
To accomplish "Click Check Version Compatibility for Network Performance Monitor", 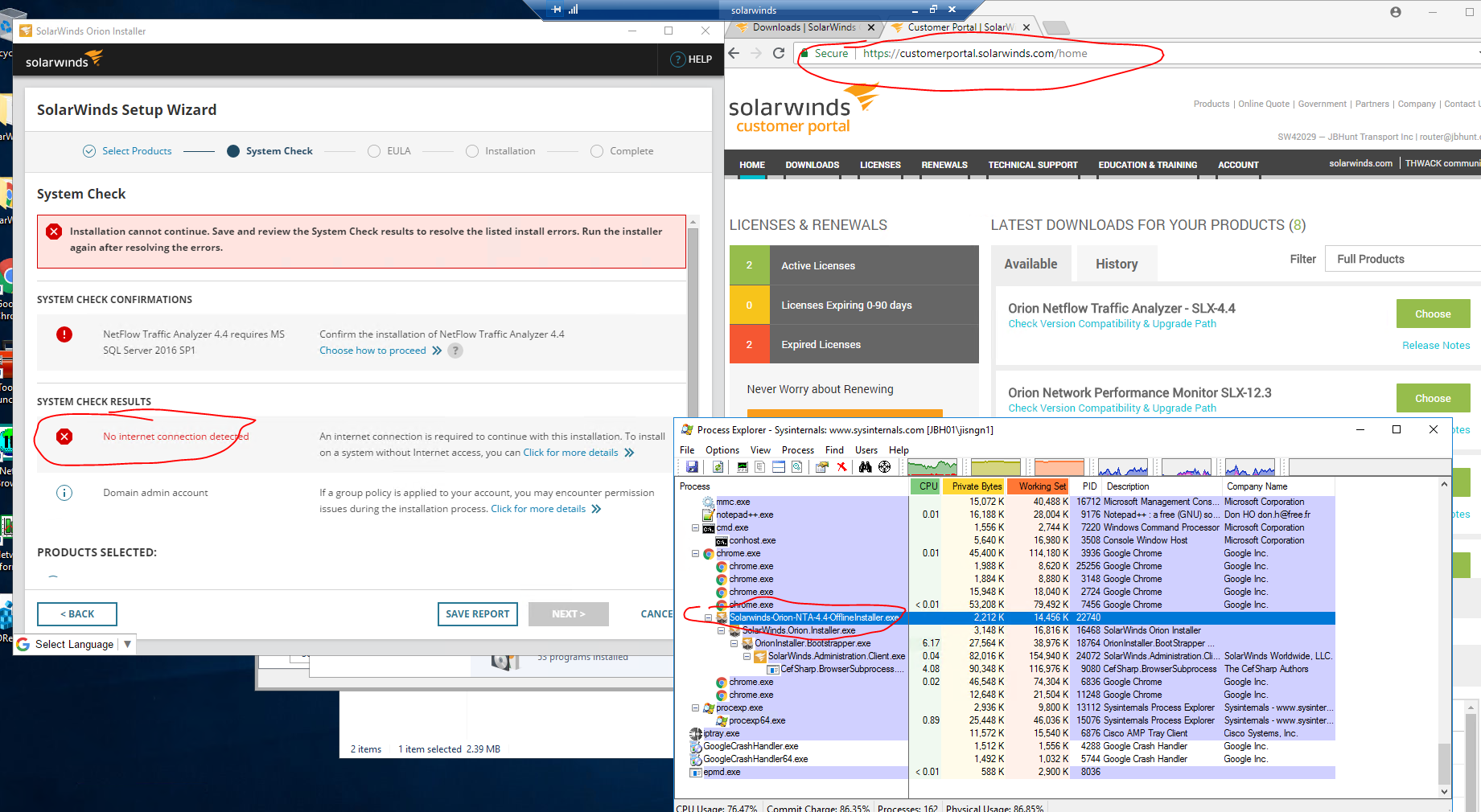I will point(1113,408).
